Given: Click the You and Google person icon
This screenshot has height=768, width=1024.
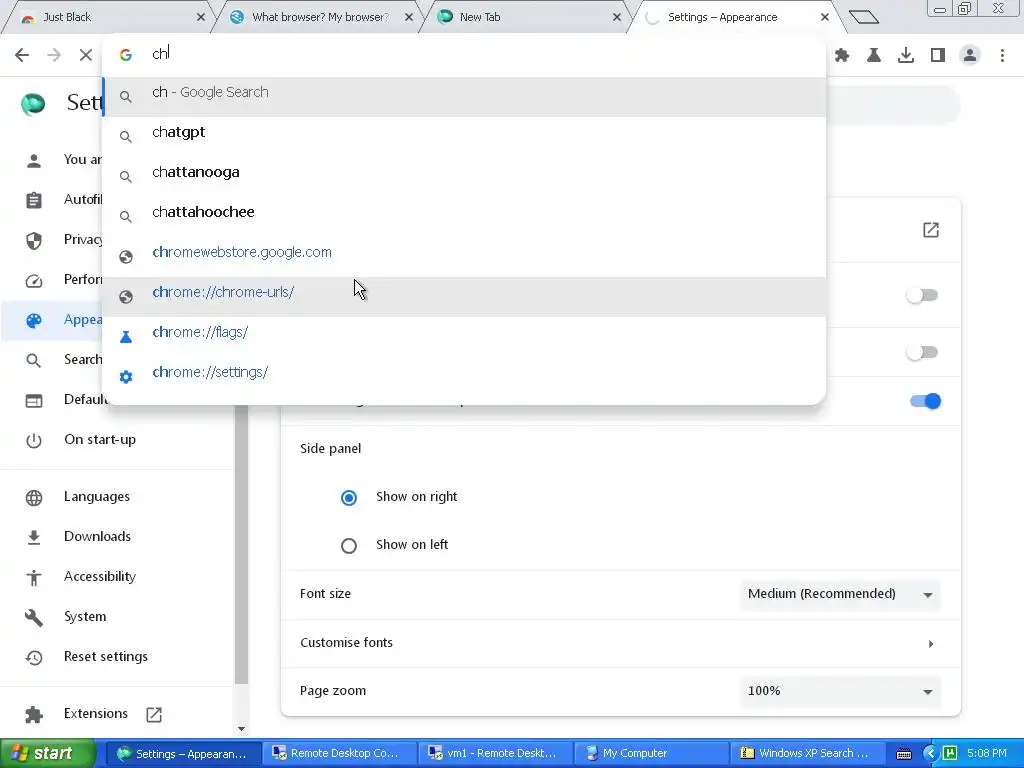Looking at the screenshot, I should [x=34, y=160].
